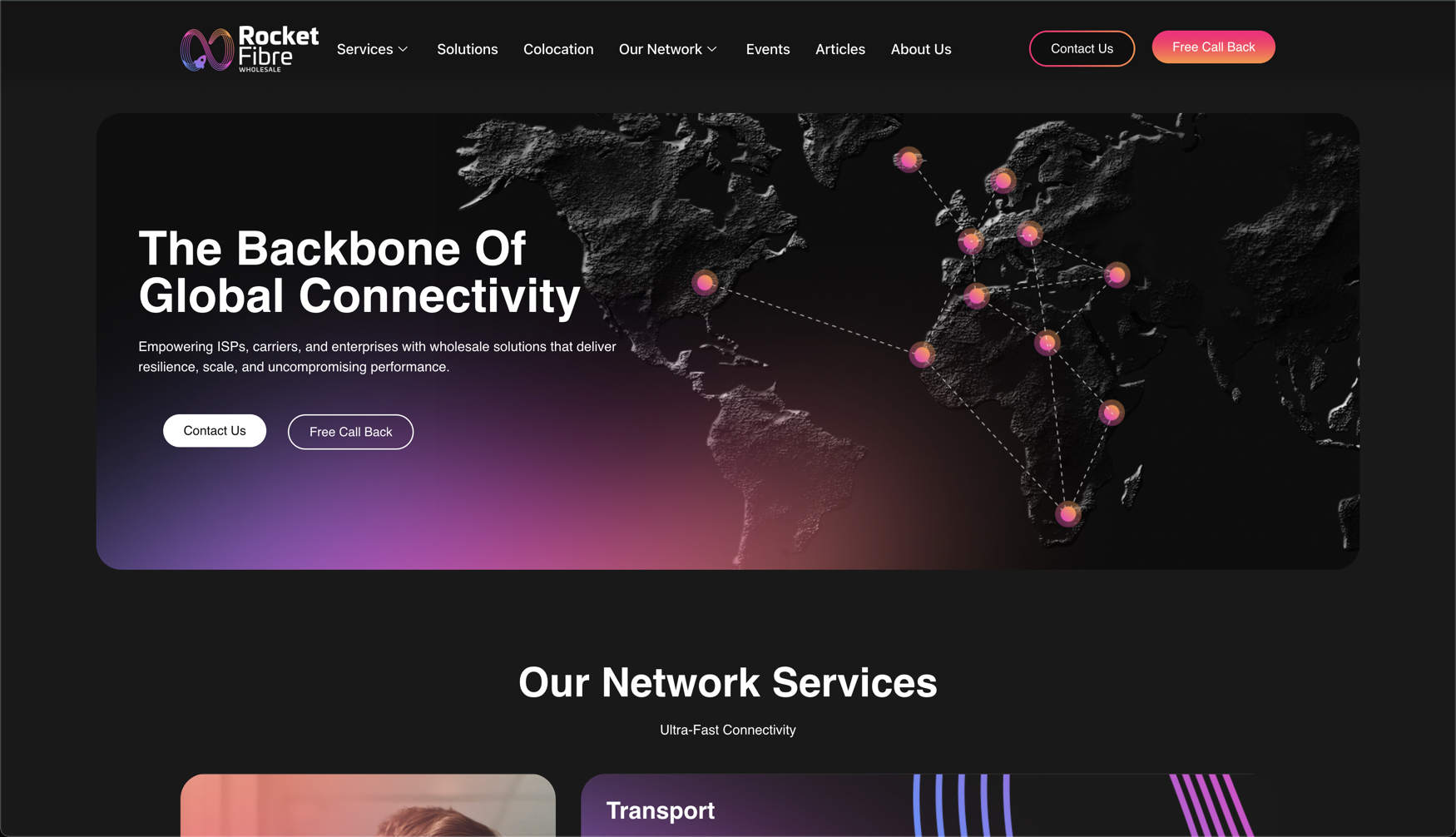Open the Articles nav link
1456x837 pixels.
840,49
